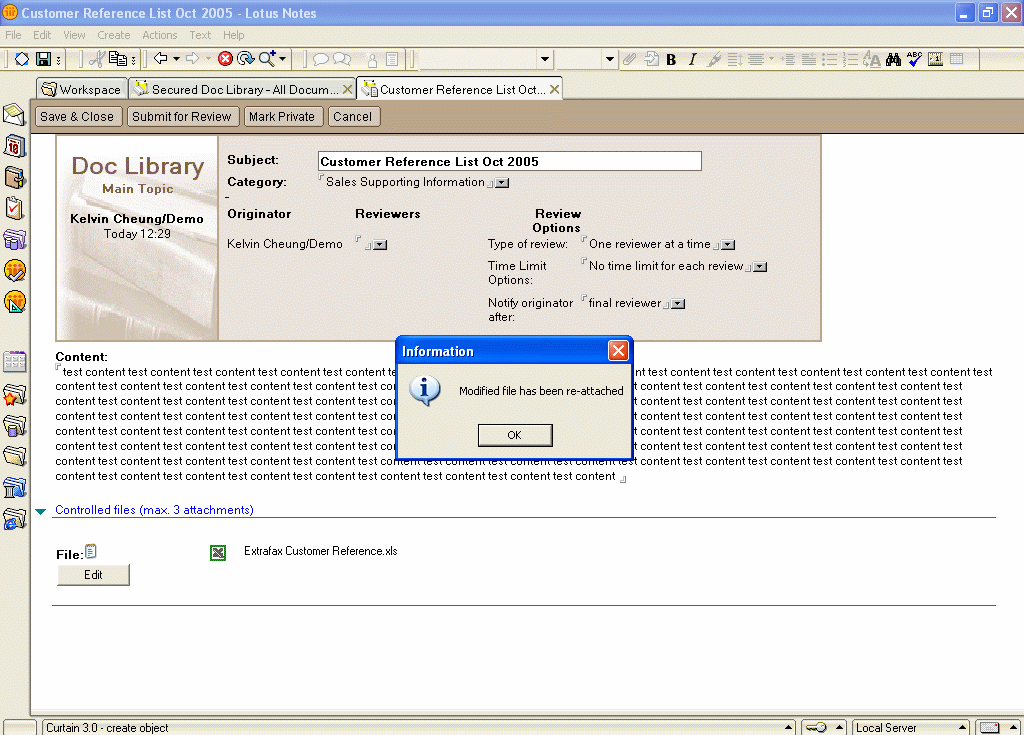Open the To Do sidebar icon
Viewport: 1024px width, 735px height.
[x=15, y=208]
